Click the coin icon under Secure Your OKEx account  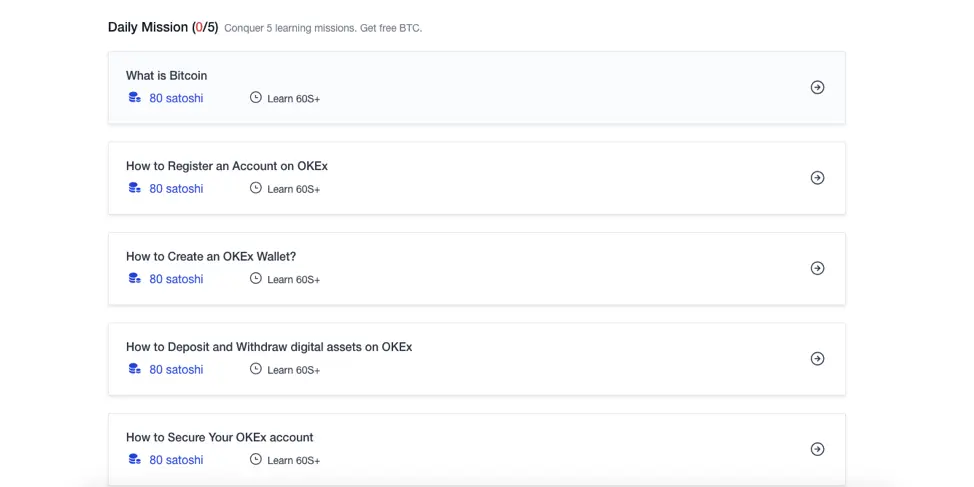click(x=134, y=459)
